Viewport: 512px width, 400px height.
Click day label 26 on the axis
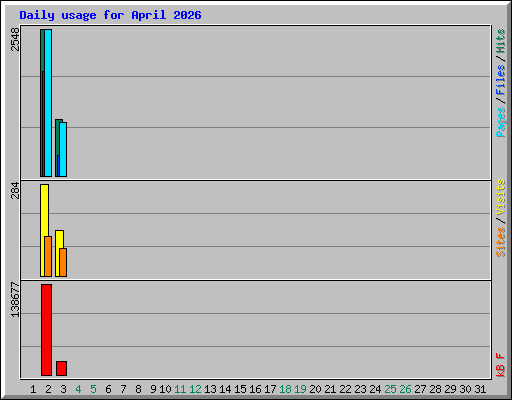click(x=405, y=389)
